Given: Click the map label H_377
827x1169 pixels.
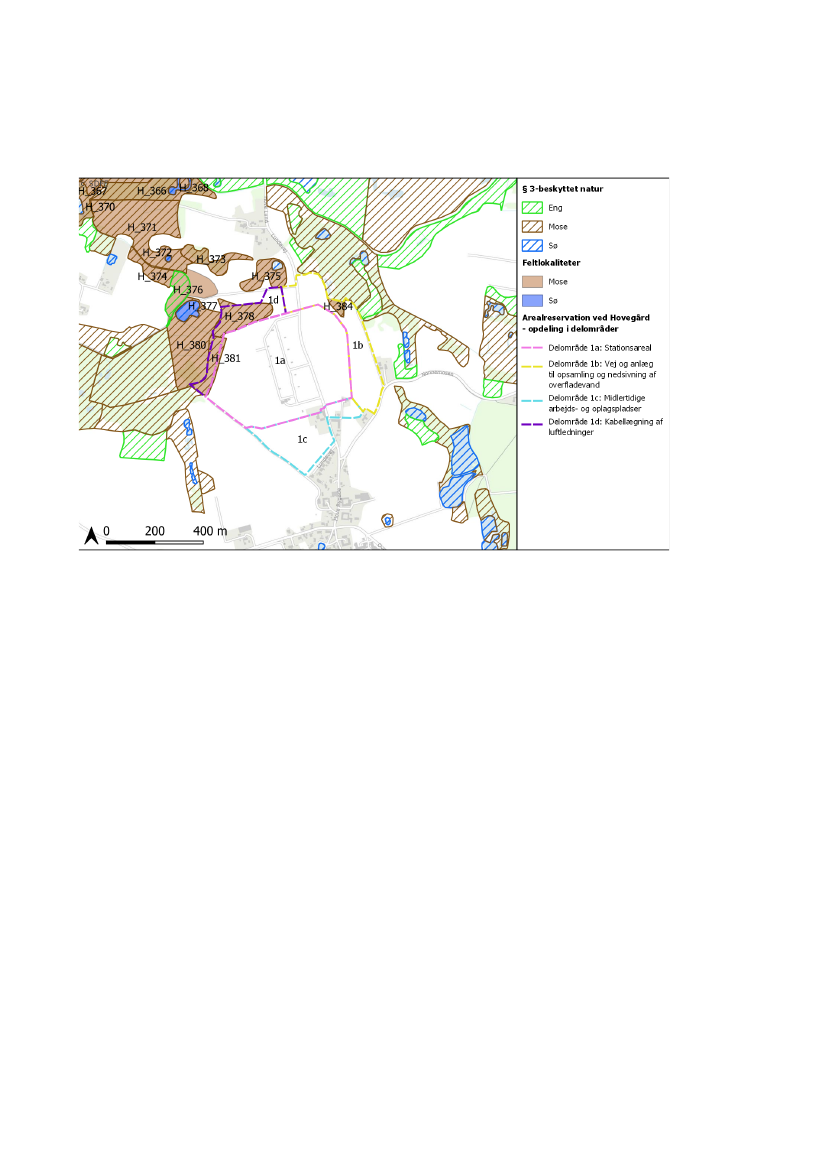Looking at the screenshot, I should click(x=203, y=306).
